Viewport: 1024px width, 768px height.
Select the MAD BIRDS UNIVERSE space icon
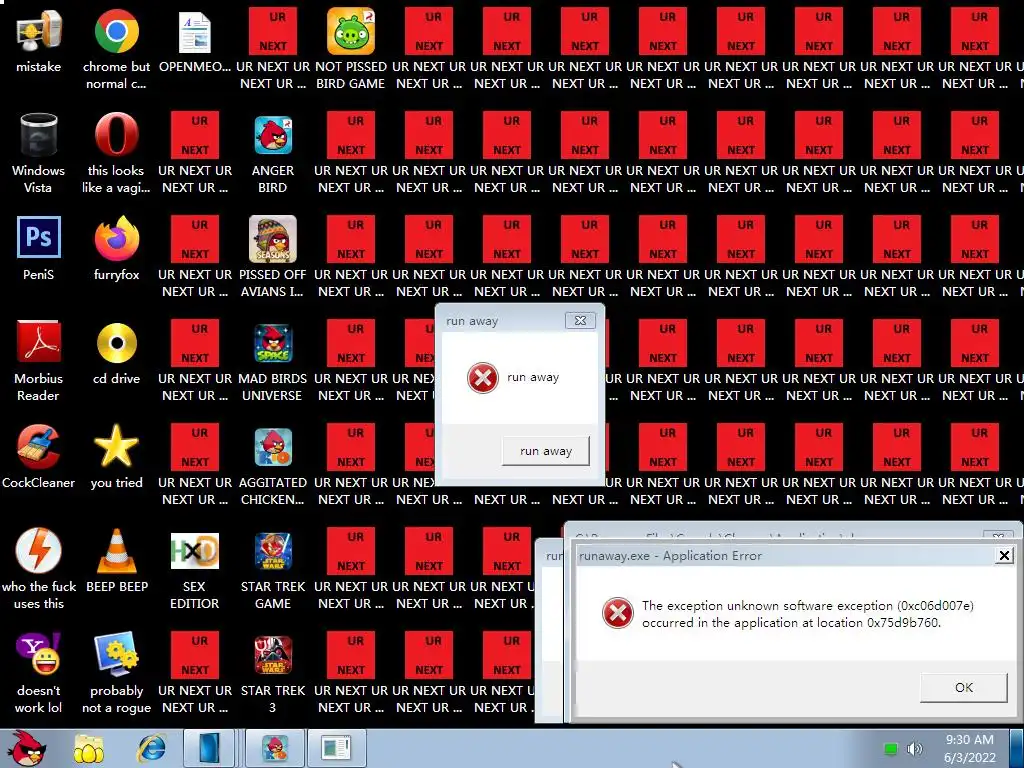[x=273, y=344]
